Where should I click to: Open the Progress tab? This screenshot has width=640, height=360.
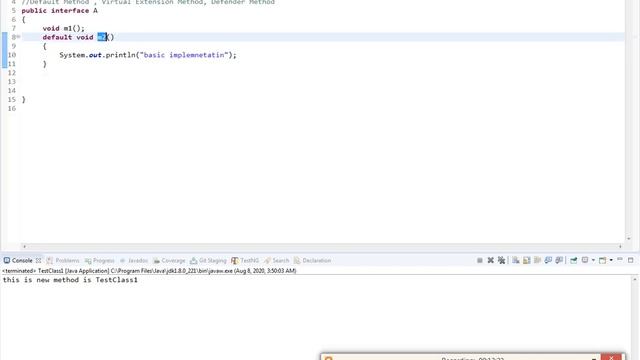coord(100,260)
